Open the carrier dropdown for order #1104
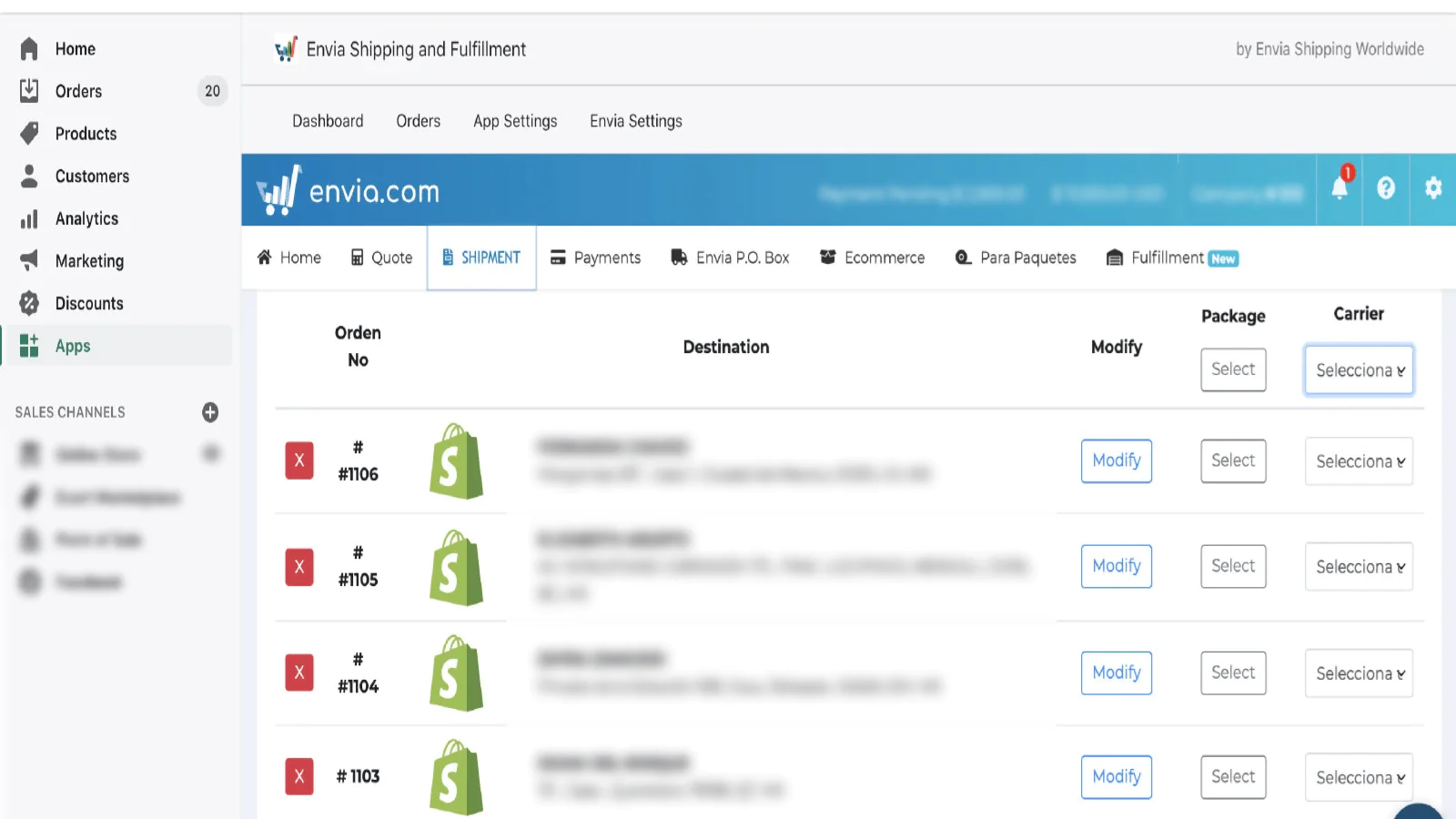This screenshot has width=1456, height=819. 1359,673
